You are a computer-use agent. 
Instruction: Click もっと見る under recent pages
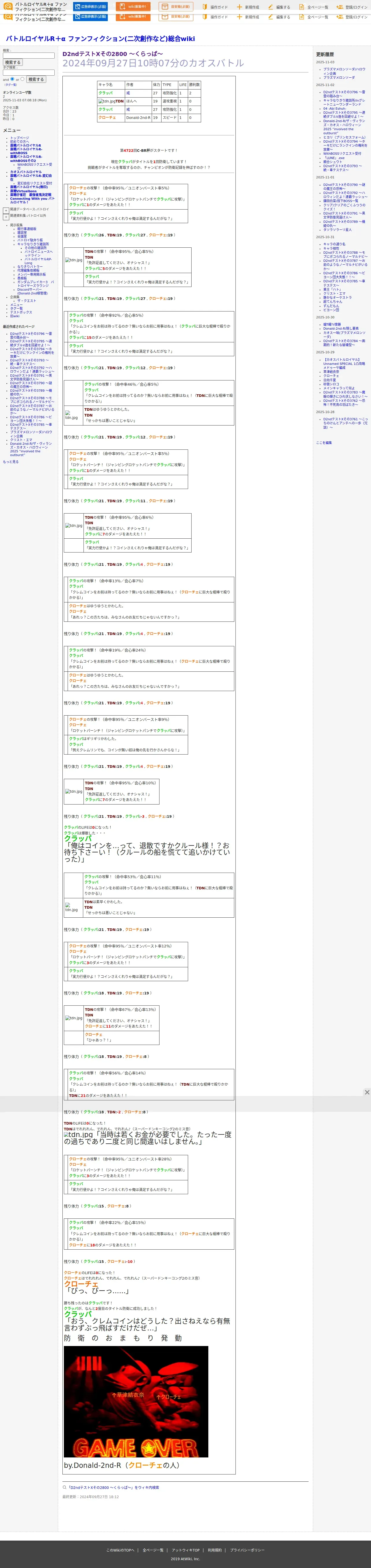tap(10, 461)
